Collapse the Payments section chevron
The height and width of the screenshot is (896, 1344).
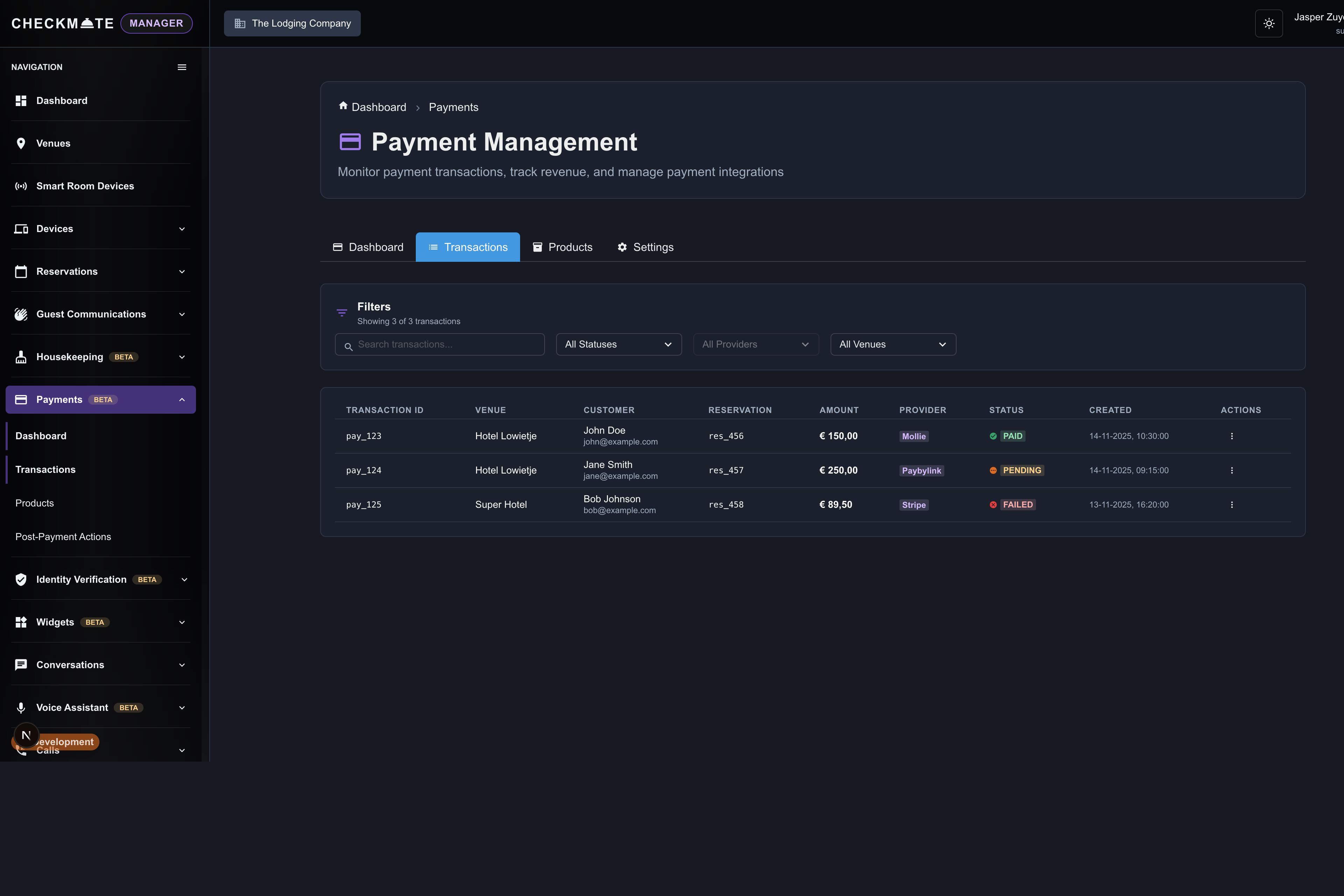tap(182, 399)
